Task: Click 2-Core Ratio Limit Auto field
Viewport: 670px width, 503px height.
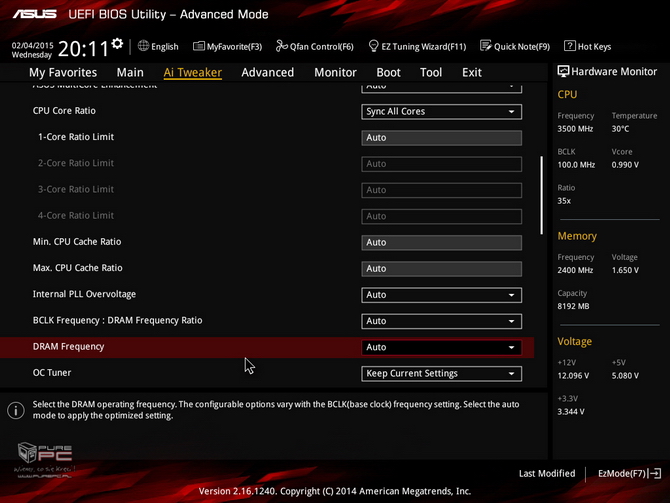Action: pos(441,164)
